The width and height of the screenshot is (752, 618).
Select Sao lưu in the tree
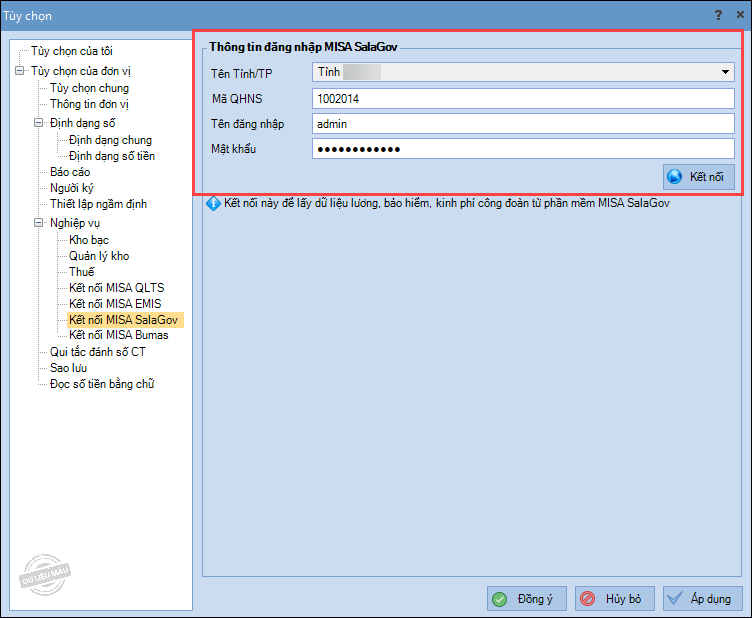(x=68, y=368)
